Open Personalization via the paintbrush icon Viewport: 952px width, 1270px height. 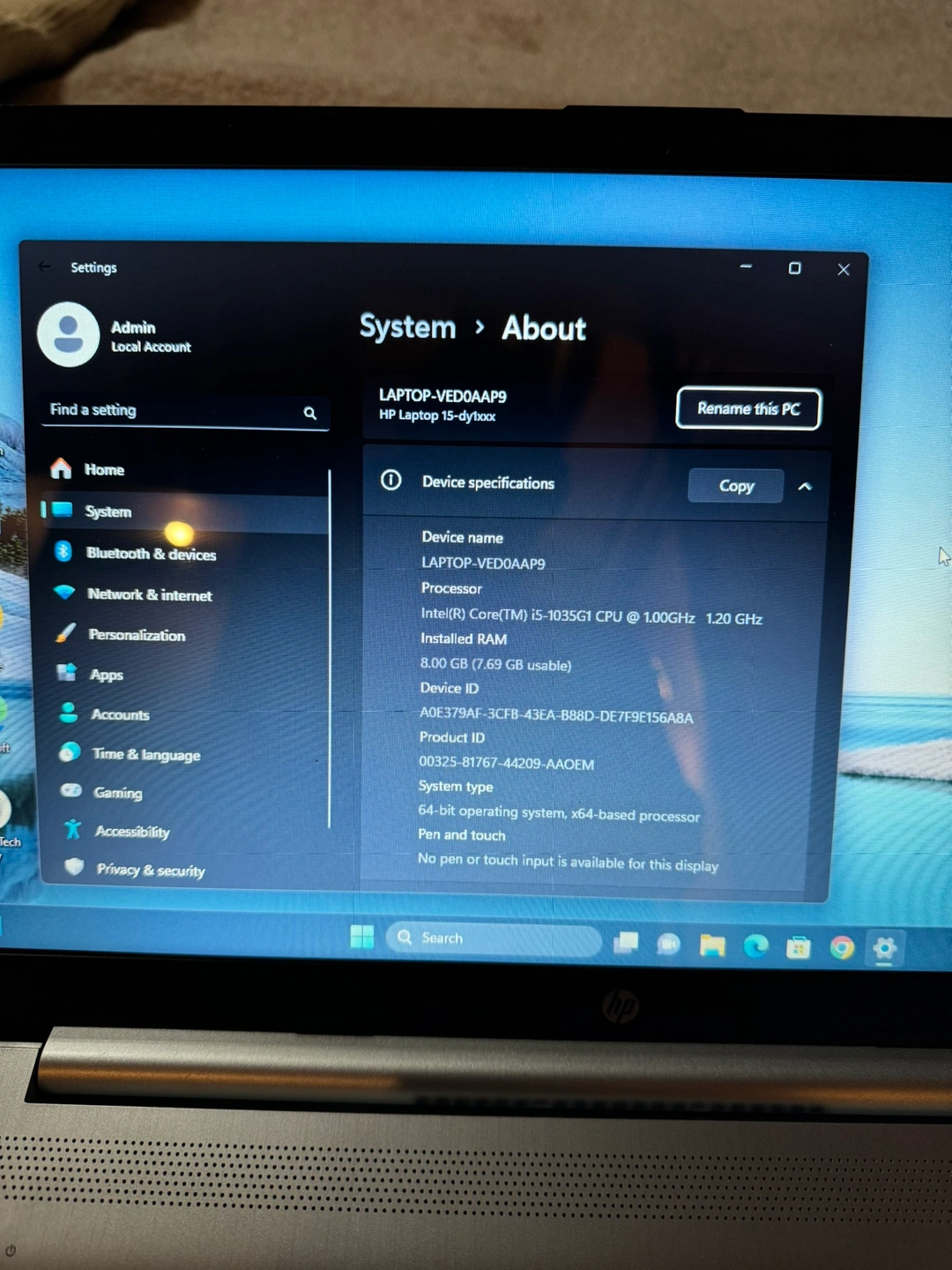(65, 633)
